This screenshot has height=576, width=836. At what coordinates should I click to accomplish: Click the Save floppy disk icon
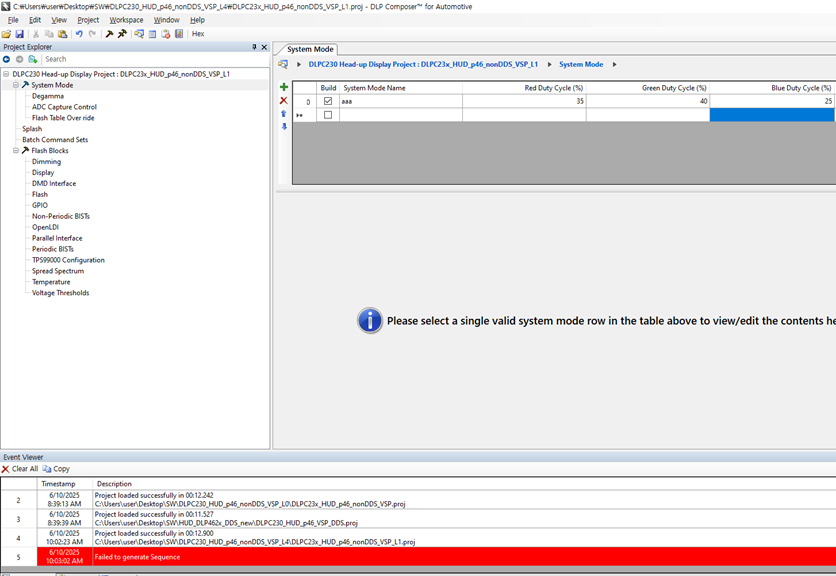[20, 34]
